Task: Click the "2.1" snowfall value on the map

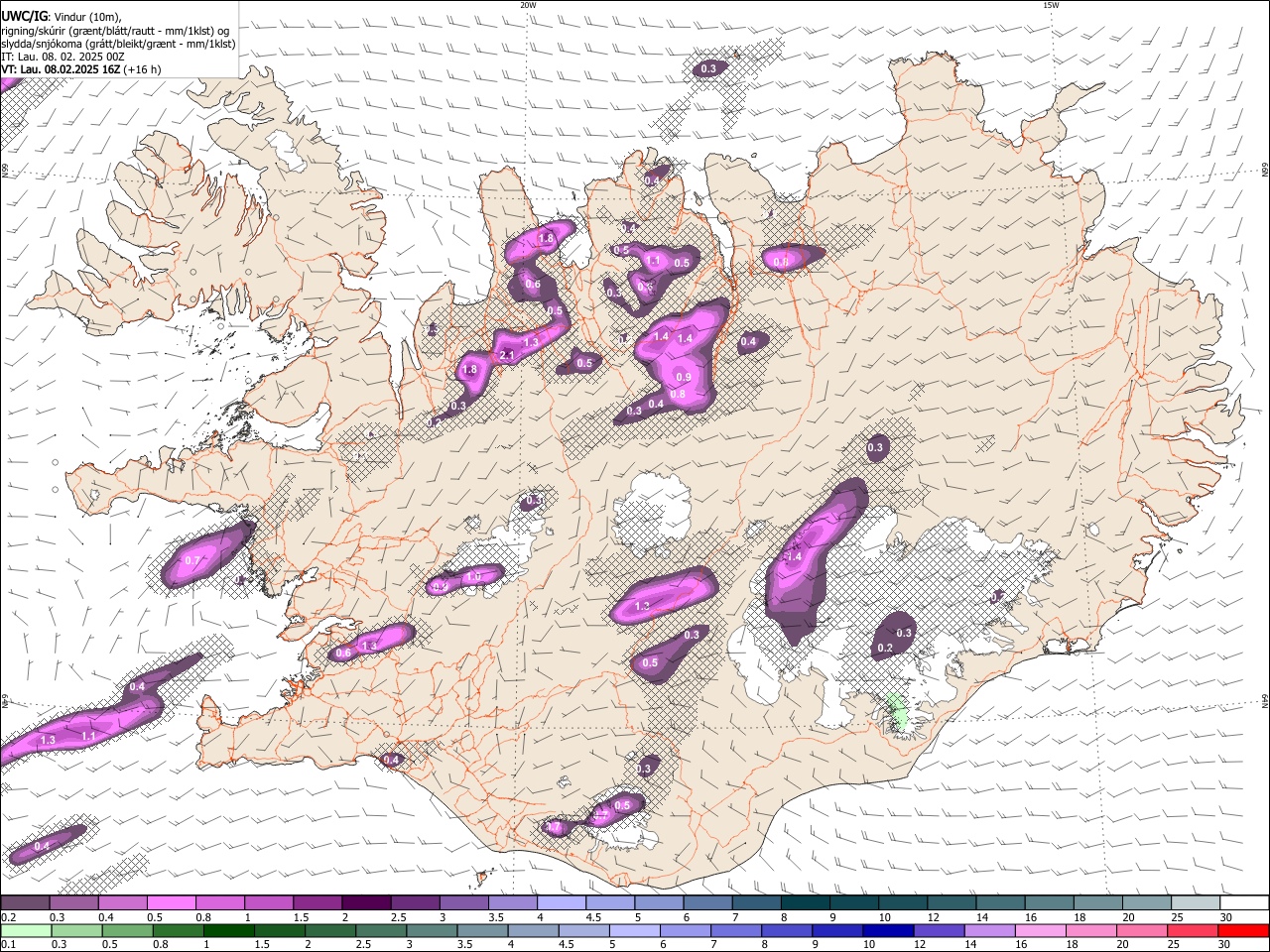Action: 506,355
